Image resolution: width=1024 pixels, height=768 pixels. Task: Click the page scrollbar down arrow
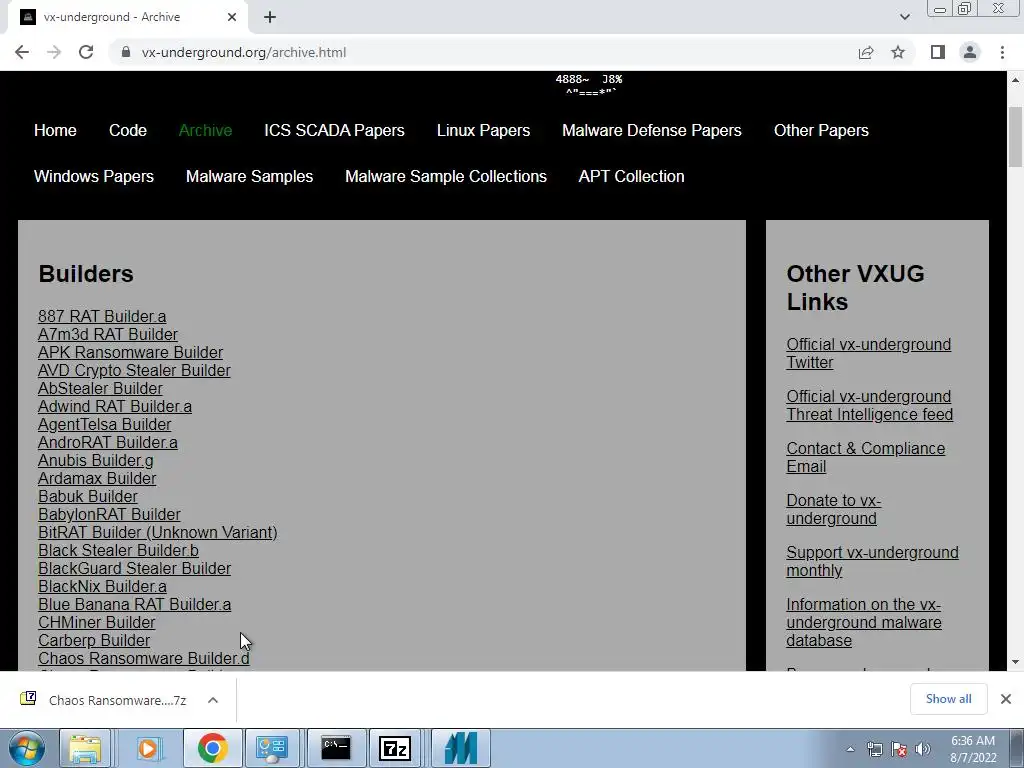tap(1015, 662)
